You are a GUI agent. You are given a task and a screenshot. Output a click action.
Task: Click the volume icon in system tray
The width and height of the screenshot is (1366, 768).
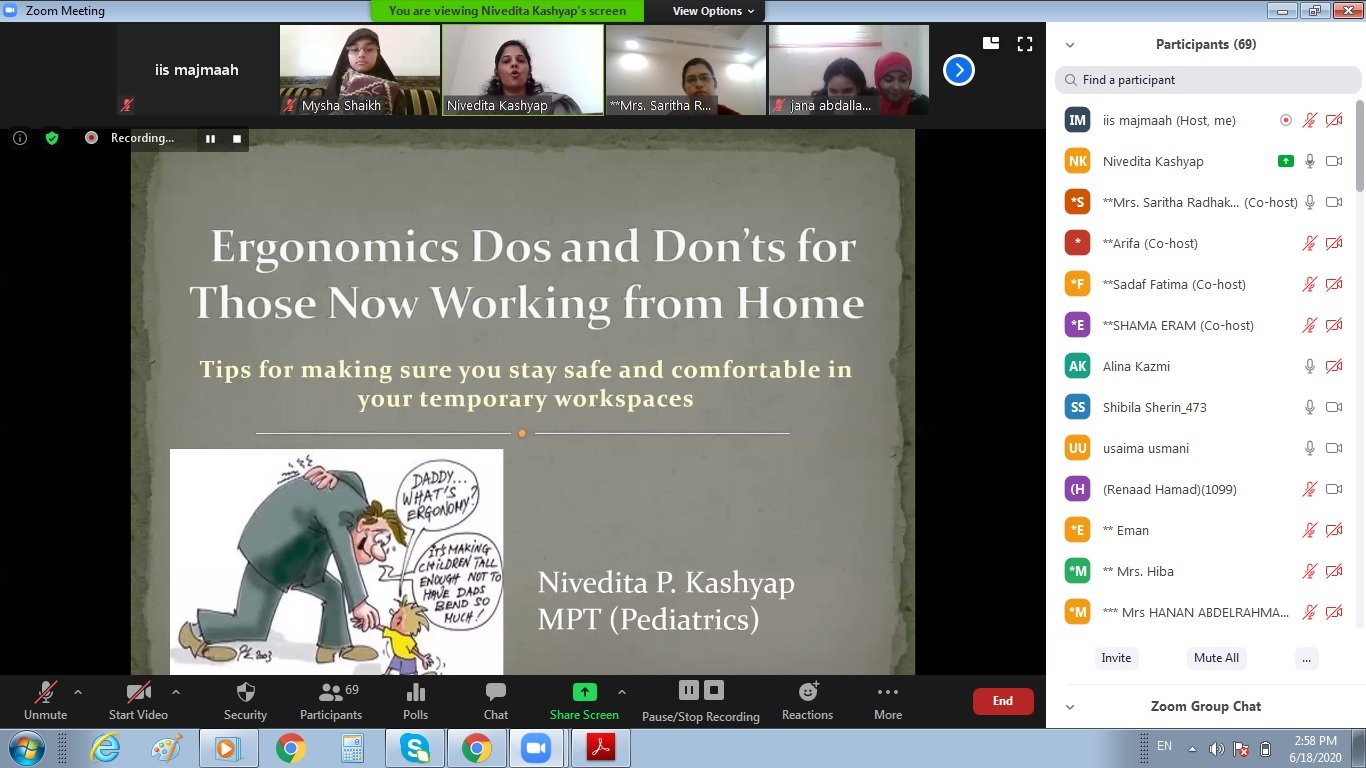(x=1216, y=749)
